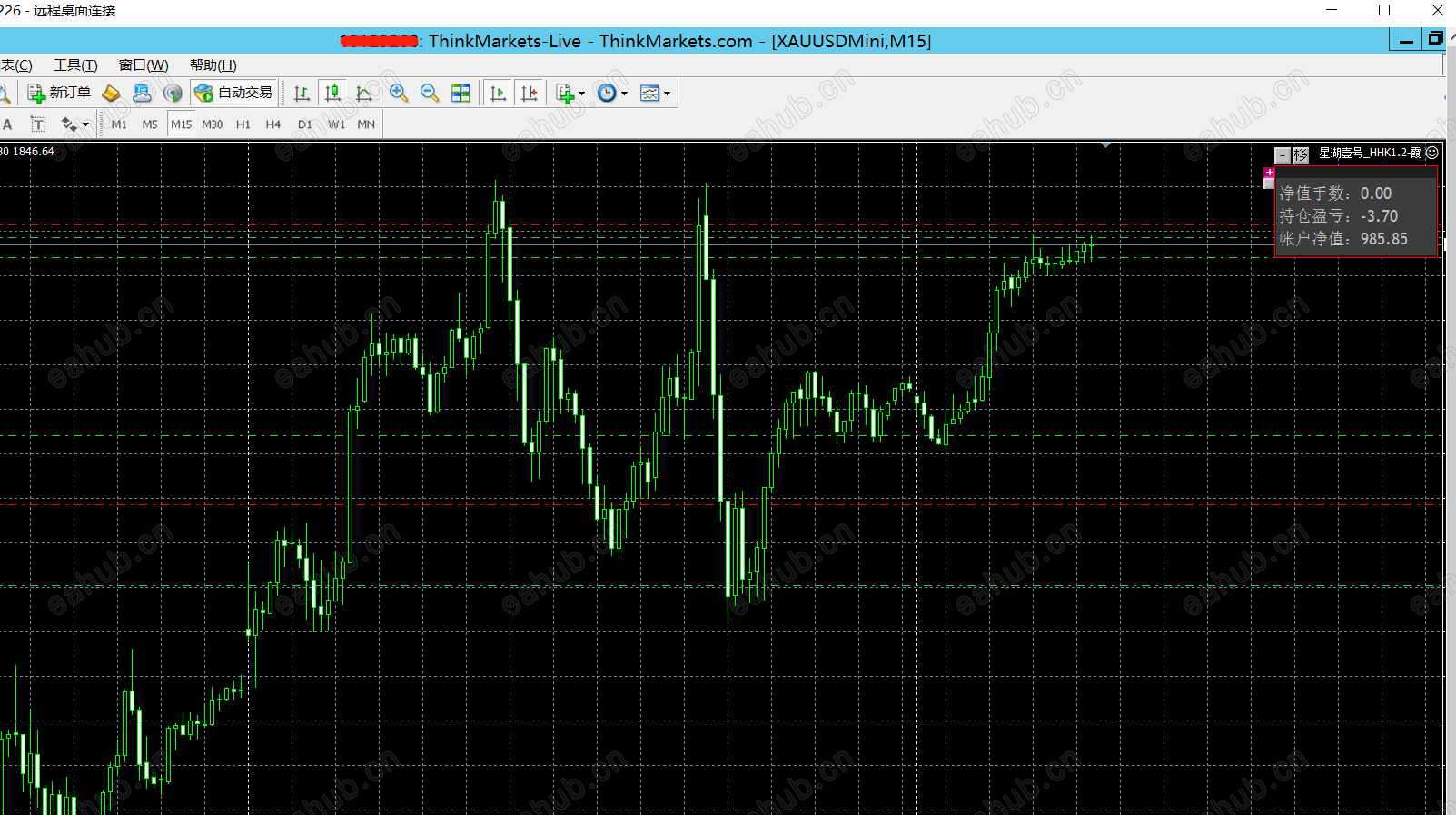This screenshot has width=1456, height=815.
Task: Click the clock periods icon
Action: (x=607, y=93)
